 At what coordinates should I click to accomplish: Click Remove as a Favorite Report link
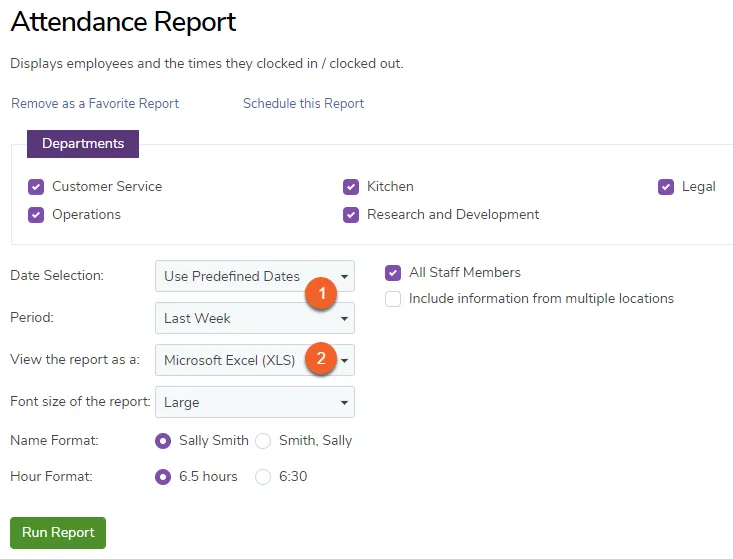95,103
